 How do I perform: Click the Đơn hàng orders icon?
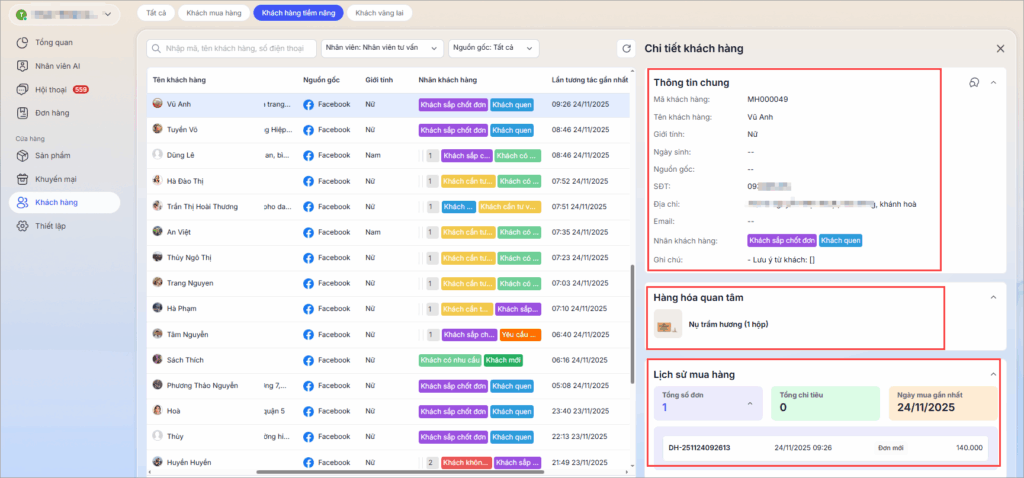click(x=22, y=112)
